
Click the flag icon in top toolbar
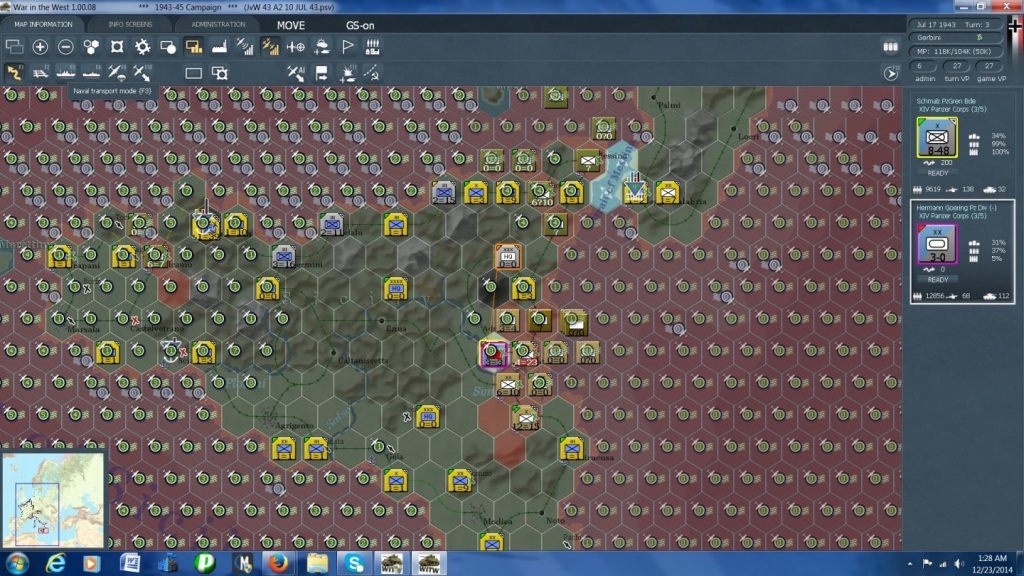pos(347,46)
